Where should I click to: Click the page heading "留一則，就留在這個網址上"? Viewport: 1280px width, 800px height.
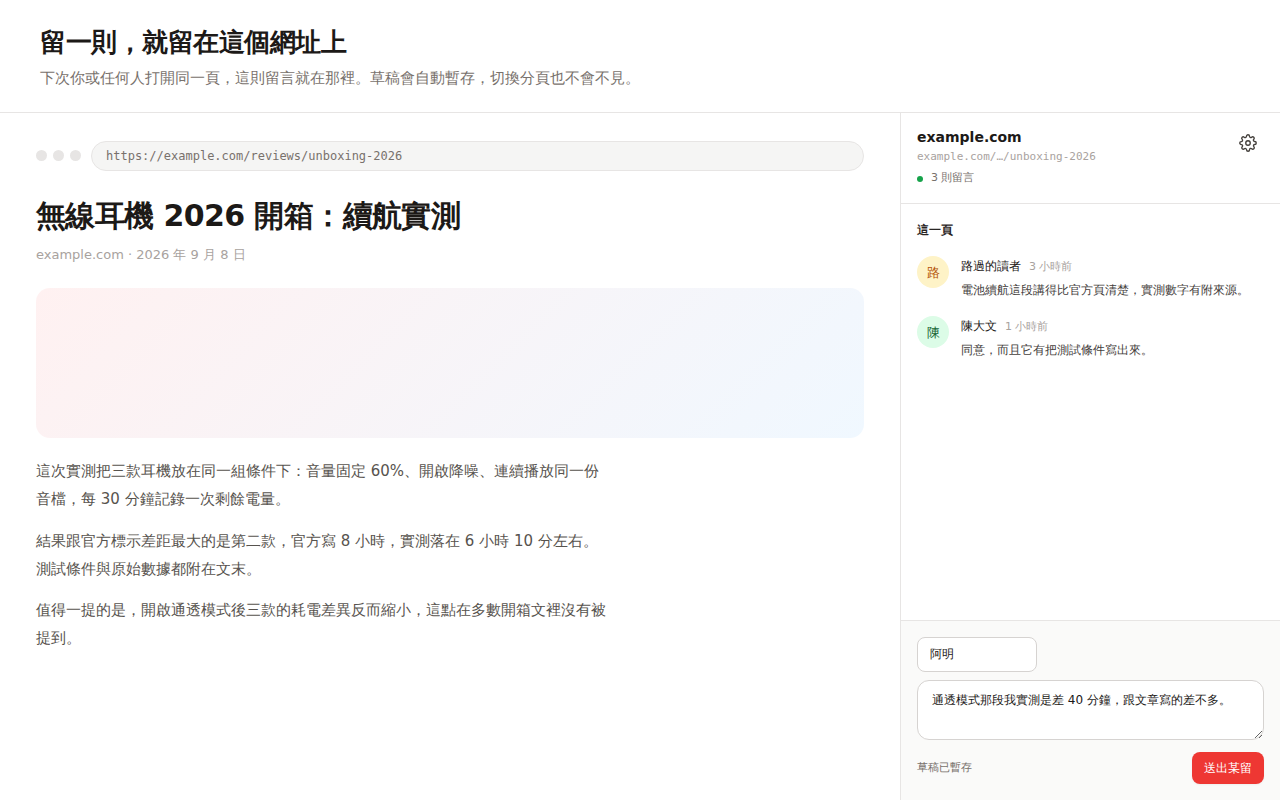point(193,43)
